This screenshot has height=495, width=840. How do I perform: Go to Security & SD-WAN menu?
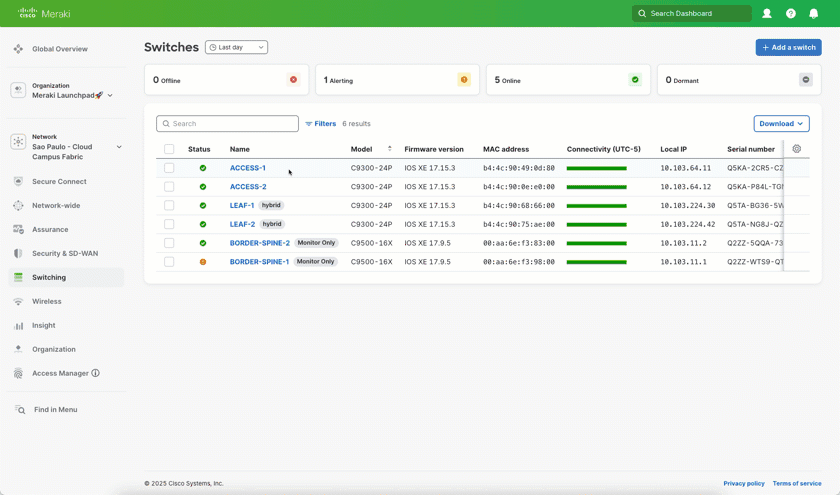click(x=65, y=253)
